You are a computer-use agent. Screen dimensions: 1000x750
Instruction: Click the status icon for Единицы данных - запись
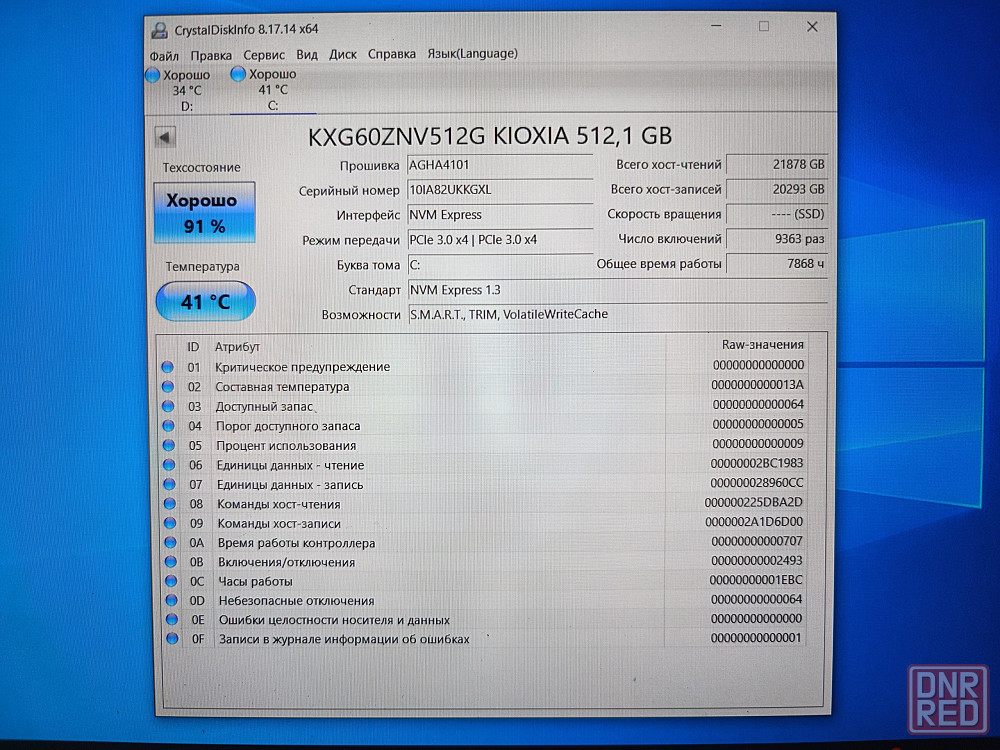click(x=169, y=485)
